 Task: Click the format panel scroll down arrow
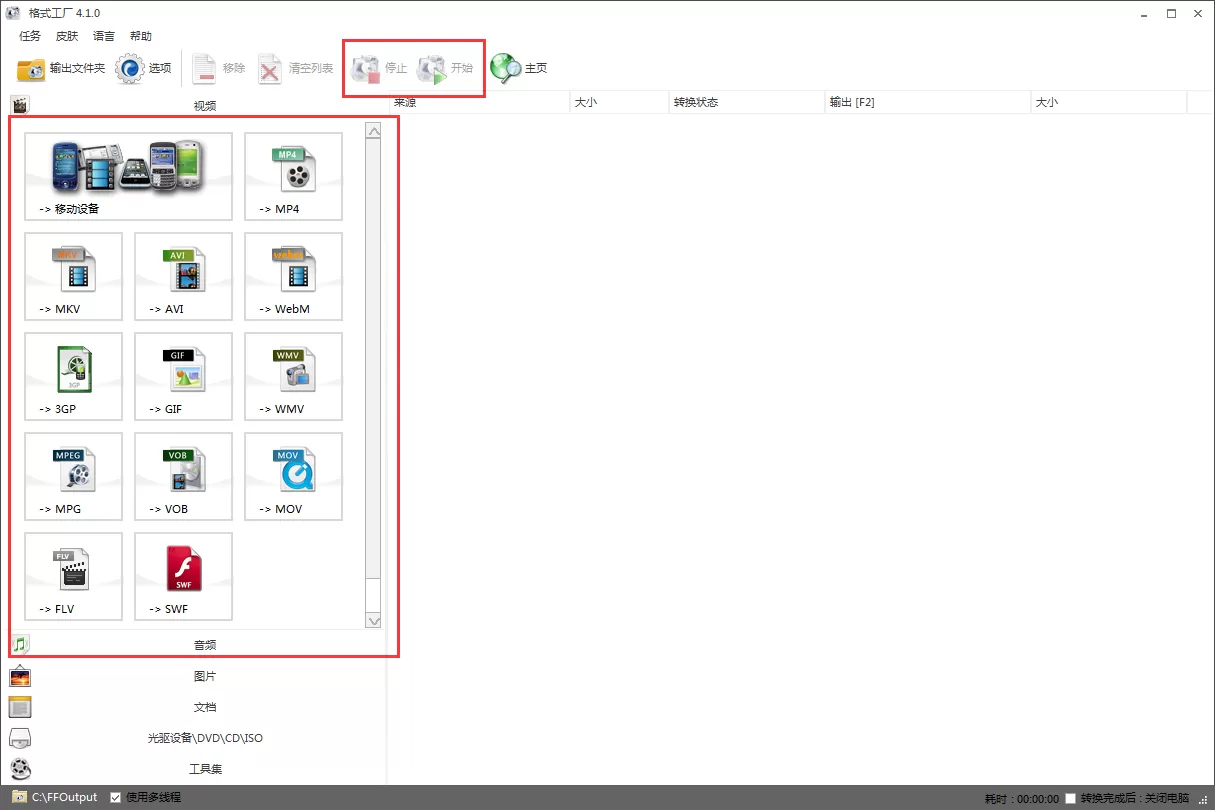click(374, 620)
